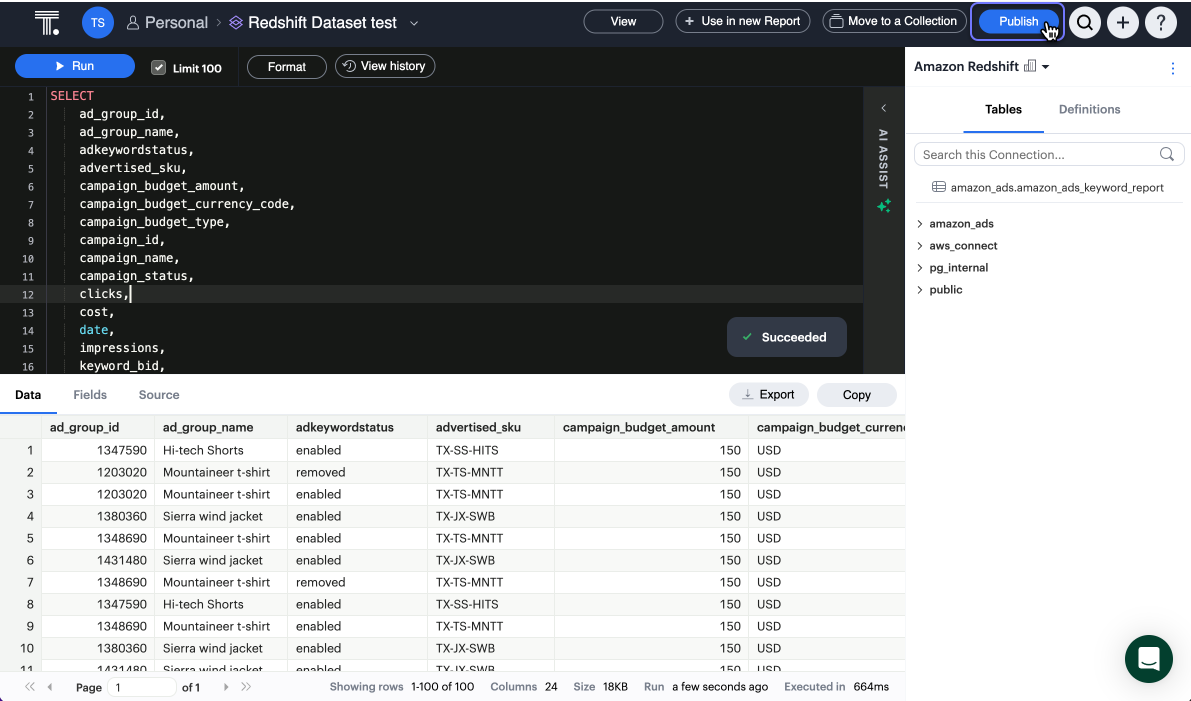
Task: Click the plus icon to create something new
Action: (x=1123, y=21)
